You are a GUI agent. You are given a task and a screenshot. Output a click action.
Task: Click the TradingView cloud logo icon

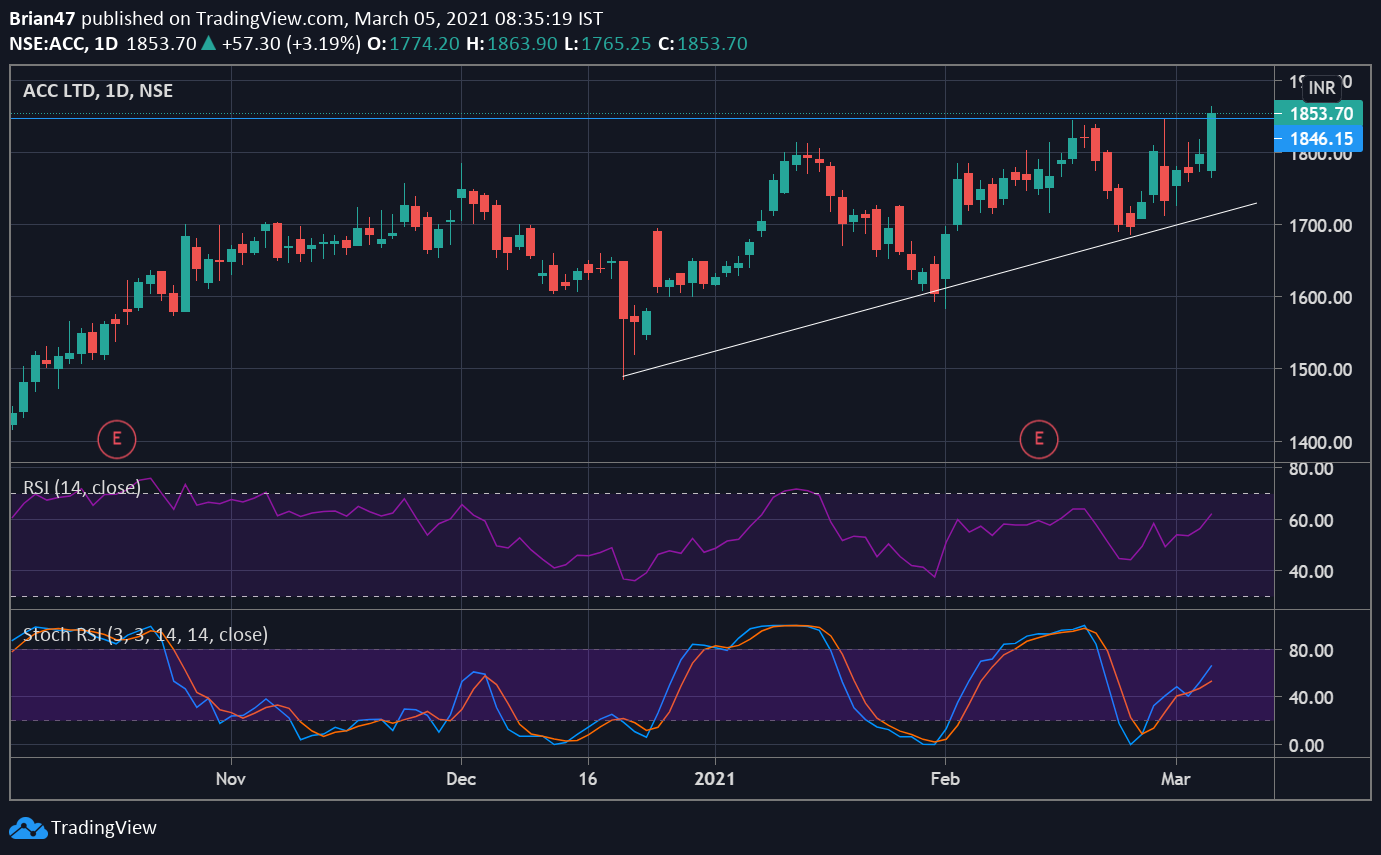click(x=27, y=828)
